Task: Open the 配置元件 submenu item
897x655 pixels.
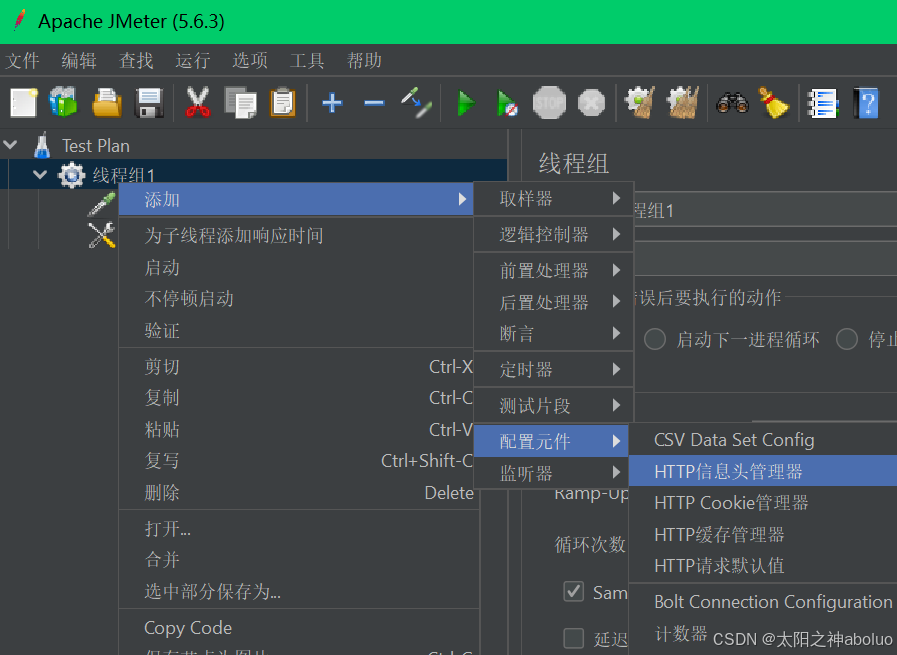Action: click(x=551, y=441)
